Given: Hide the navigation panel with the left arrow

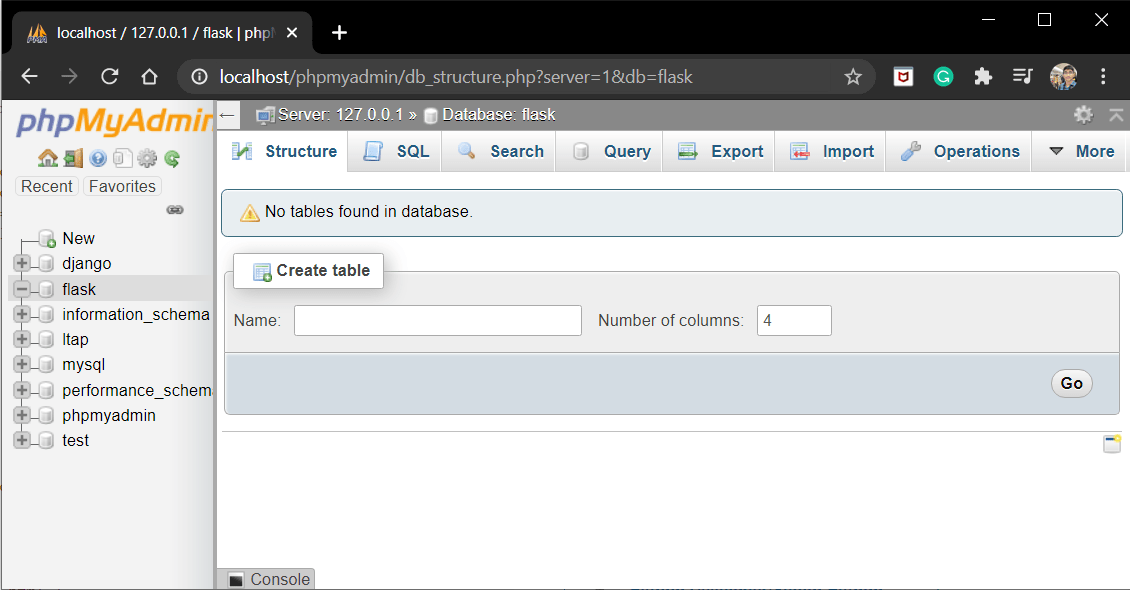Looking at the screenshot, I should coord(228,113).
